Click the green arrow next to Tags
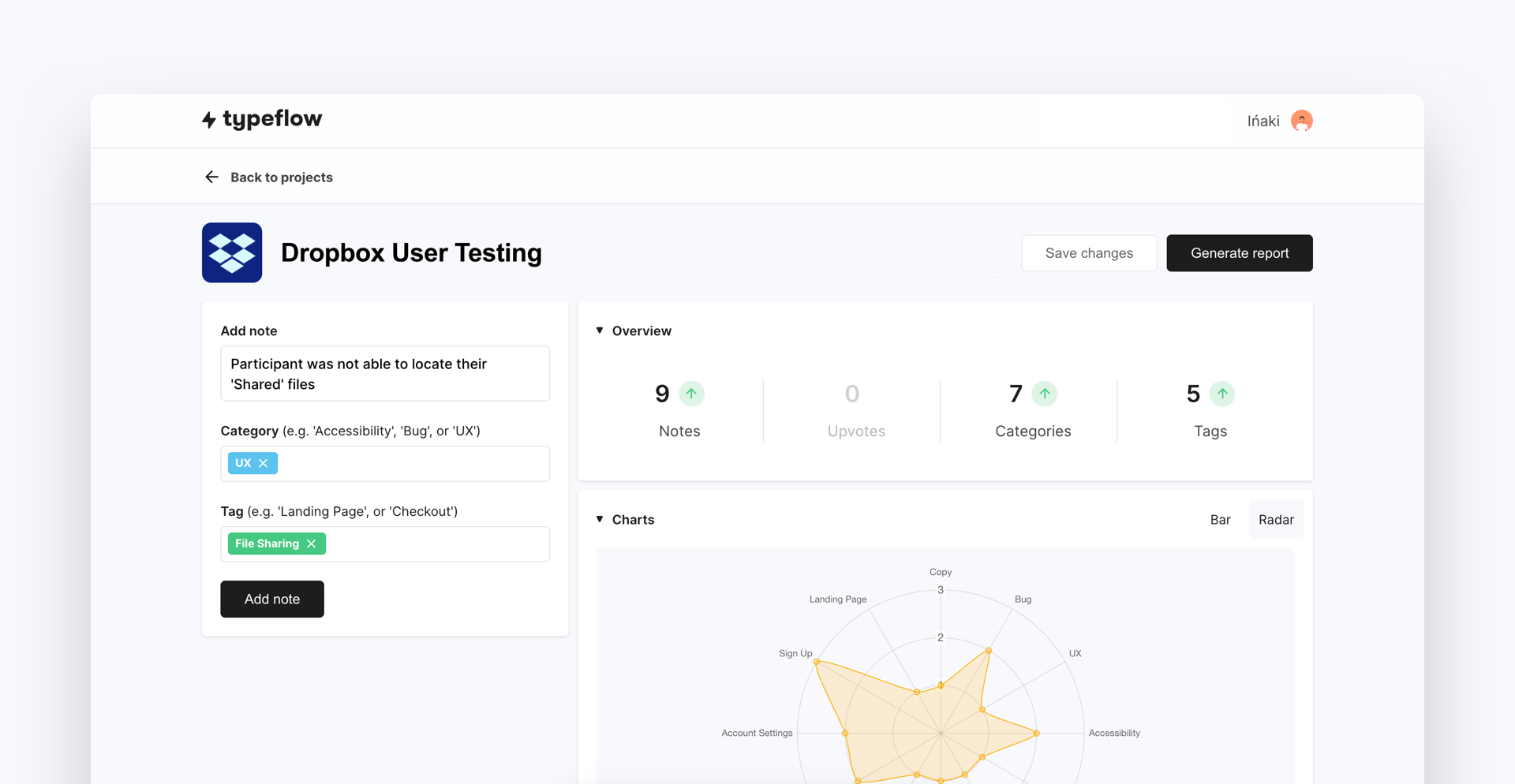Image resolution: width=1515 pixels, height=784 pixels. [x=1221, y=394]
